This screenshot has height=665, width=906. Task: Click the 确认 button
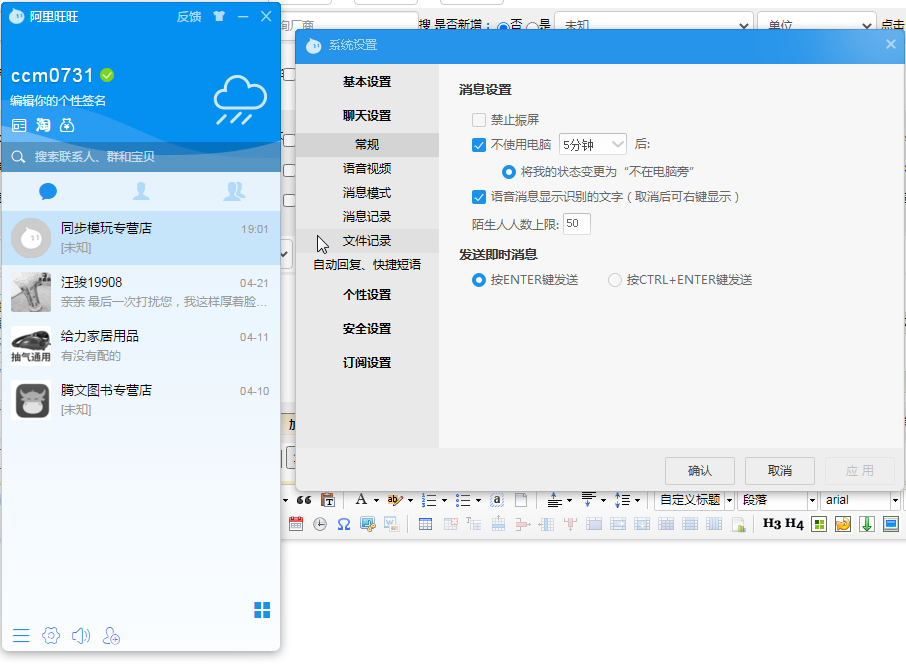point(700,471)
